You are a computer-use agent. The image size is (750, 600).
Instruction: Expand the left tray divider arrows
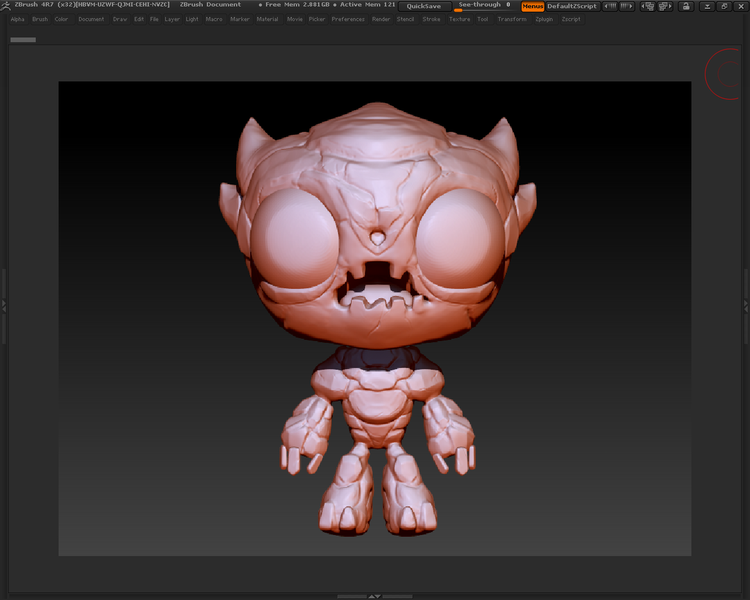tap(4, 306)
